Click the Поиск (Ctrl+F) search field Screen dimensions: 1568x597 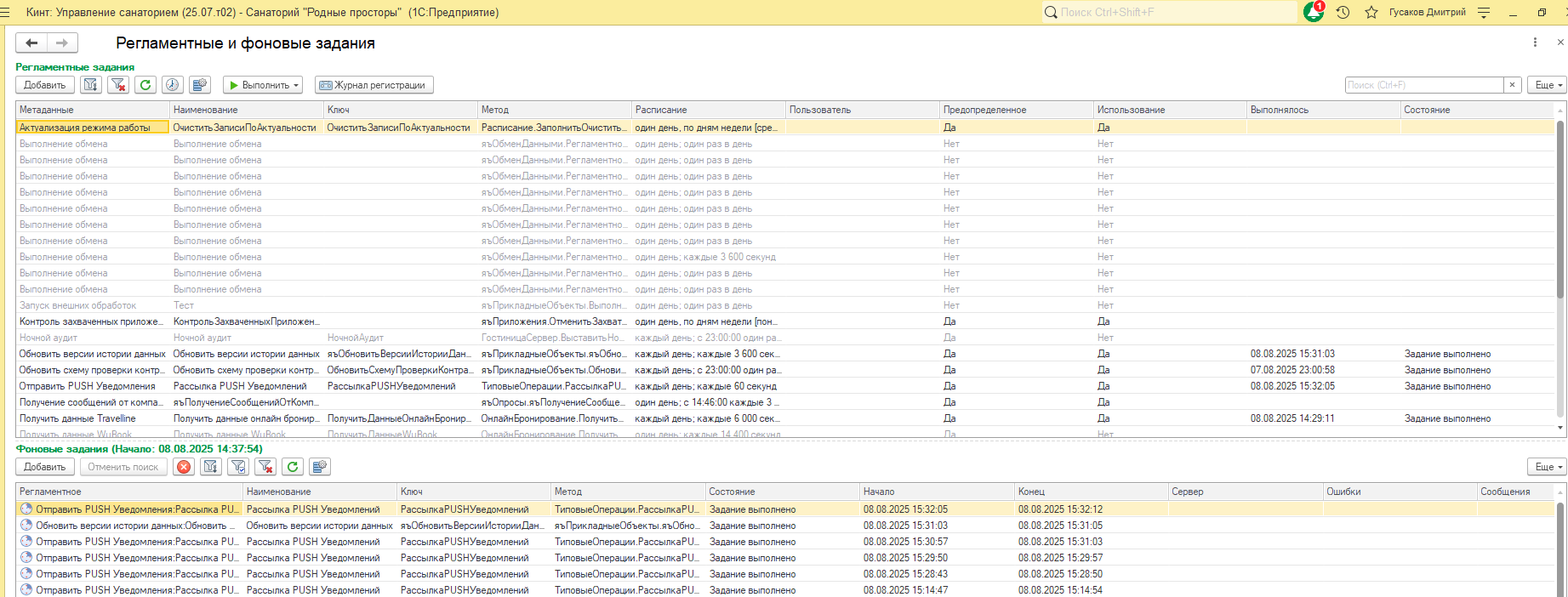coord(1423,85)
